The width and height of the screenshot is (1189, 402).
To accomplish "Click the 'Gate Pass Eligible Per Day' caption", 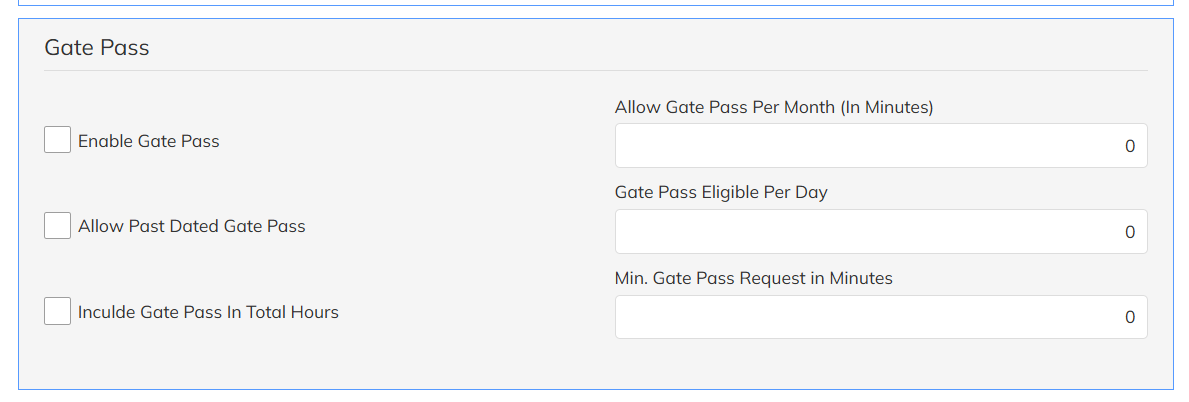I will coord(721,192).
